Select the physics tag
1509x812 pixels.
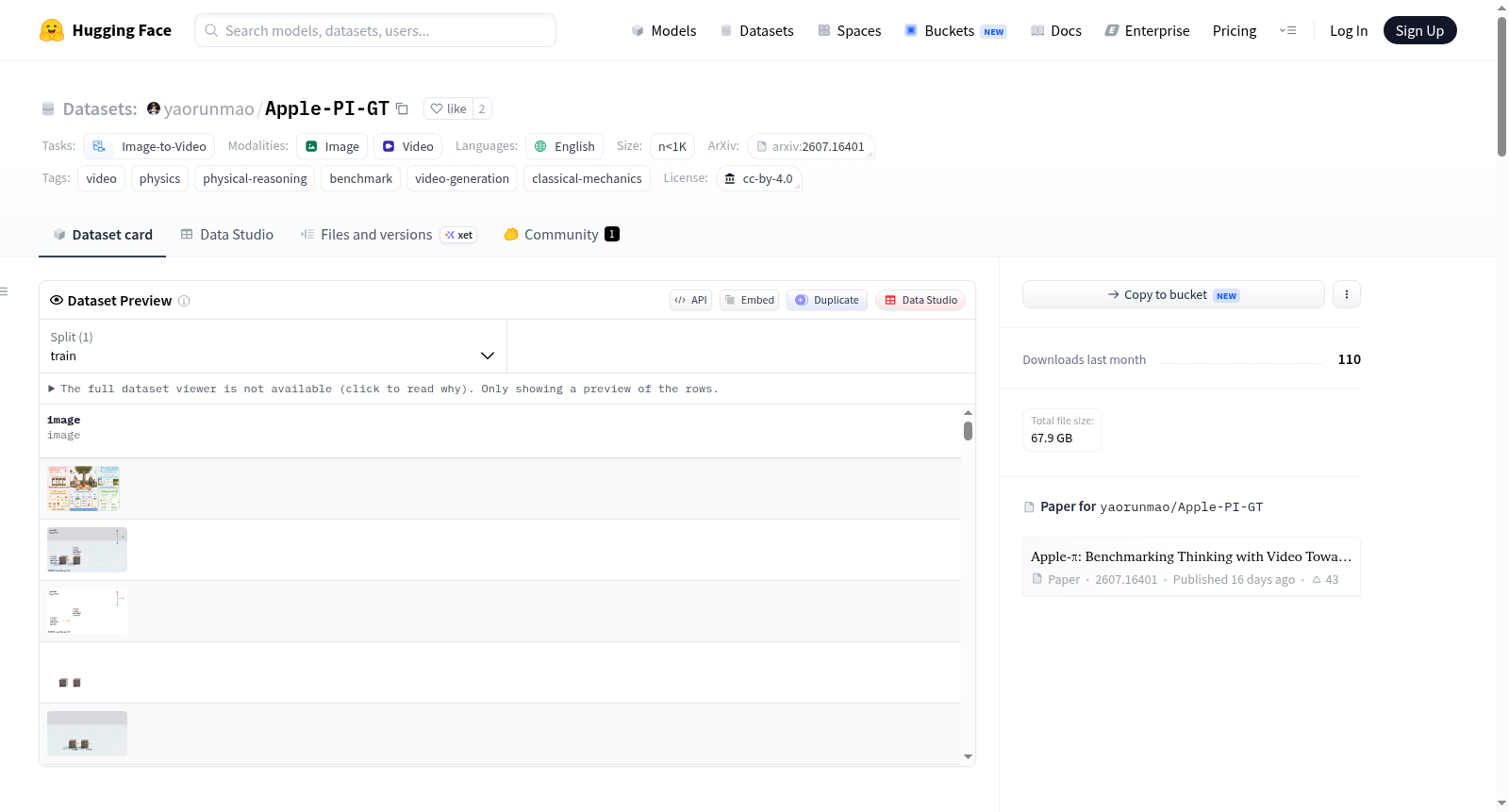(160, 178)
